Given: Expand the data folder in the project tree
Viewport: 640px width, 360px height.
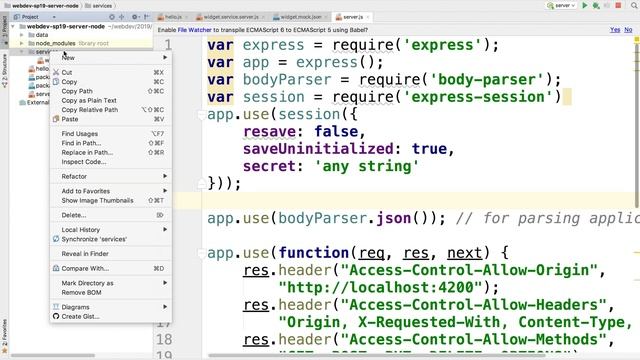Looking at the screenshot, I should coord(22,35).
